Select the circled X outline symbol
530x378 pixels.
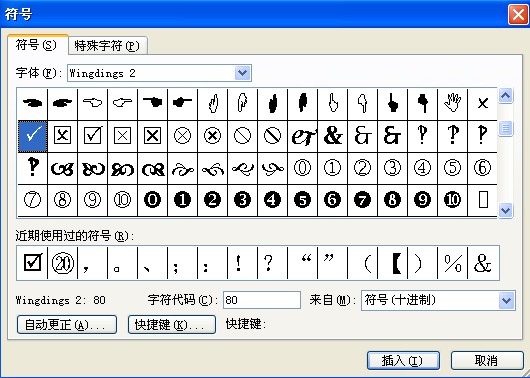click(183, 136)
